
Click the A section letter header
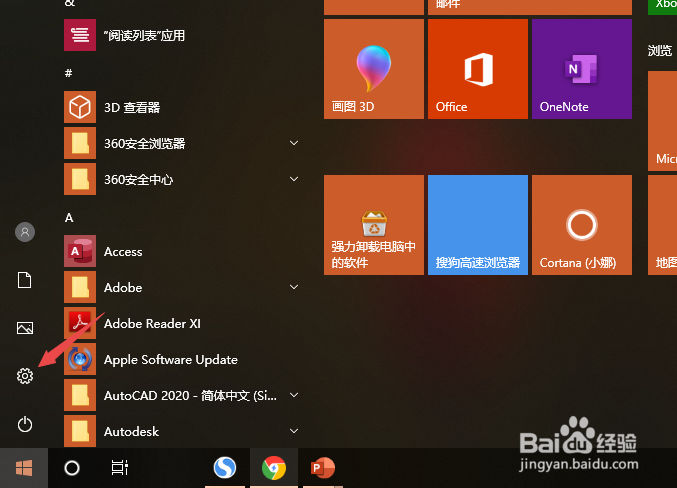[69, 218]
